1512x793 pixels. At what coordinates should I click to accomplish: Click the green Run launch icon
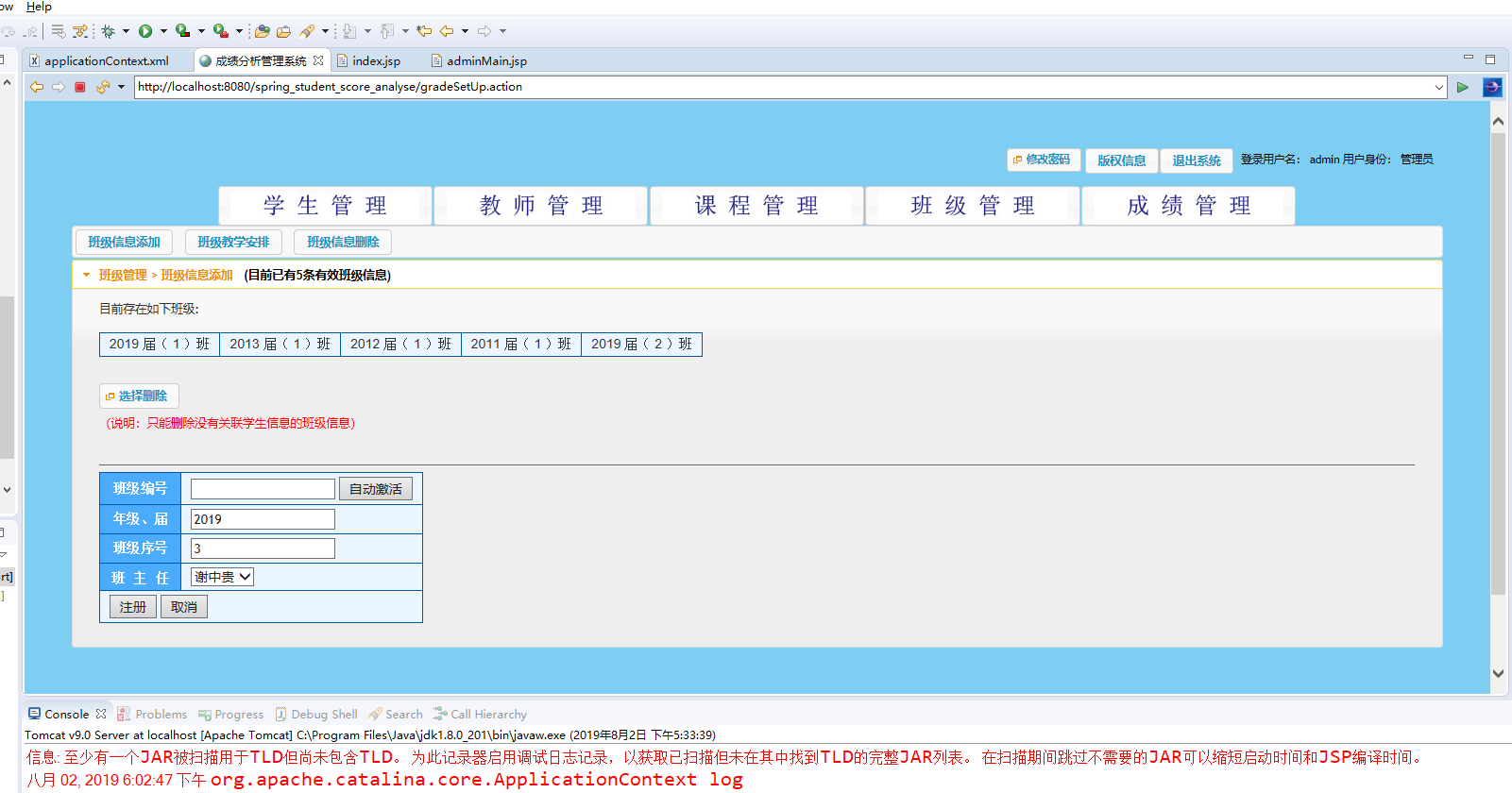point(145,31)
